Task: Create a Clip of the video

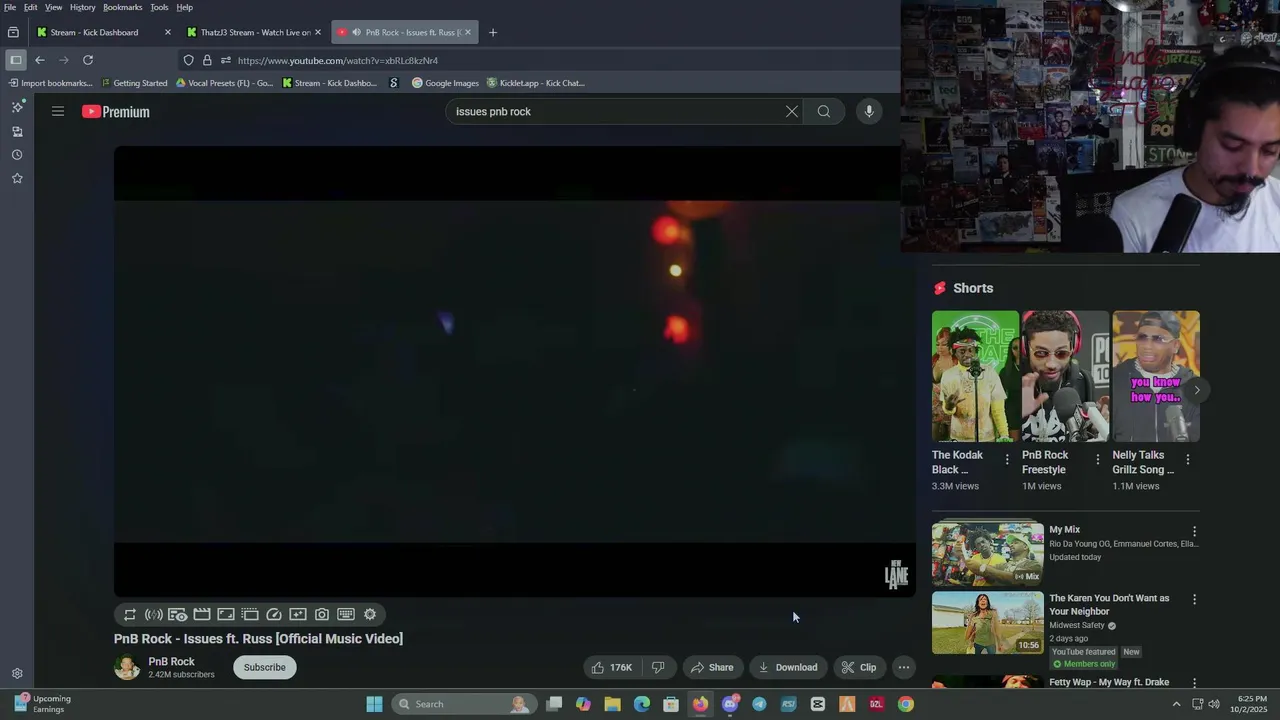Action: (858, 668)
